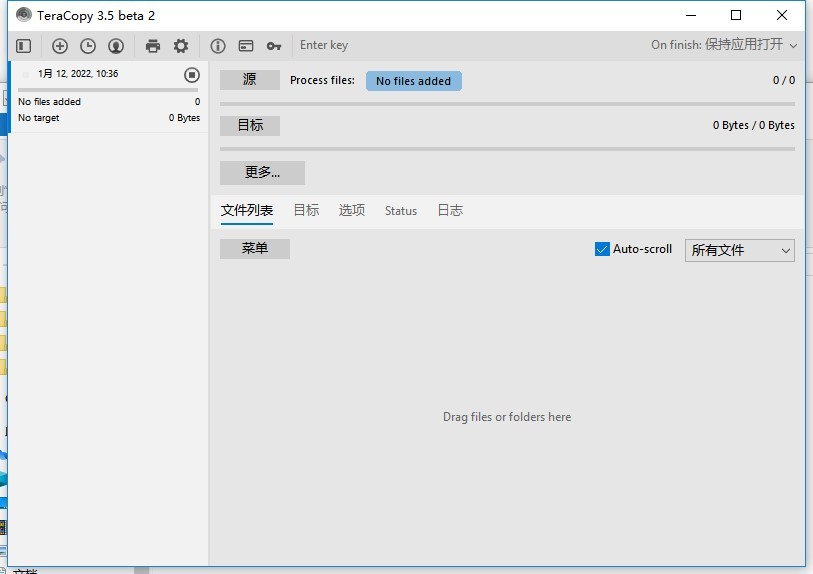Toggle the side panel icon in toolbar
The image size is (813, 574).
23,46
